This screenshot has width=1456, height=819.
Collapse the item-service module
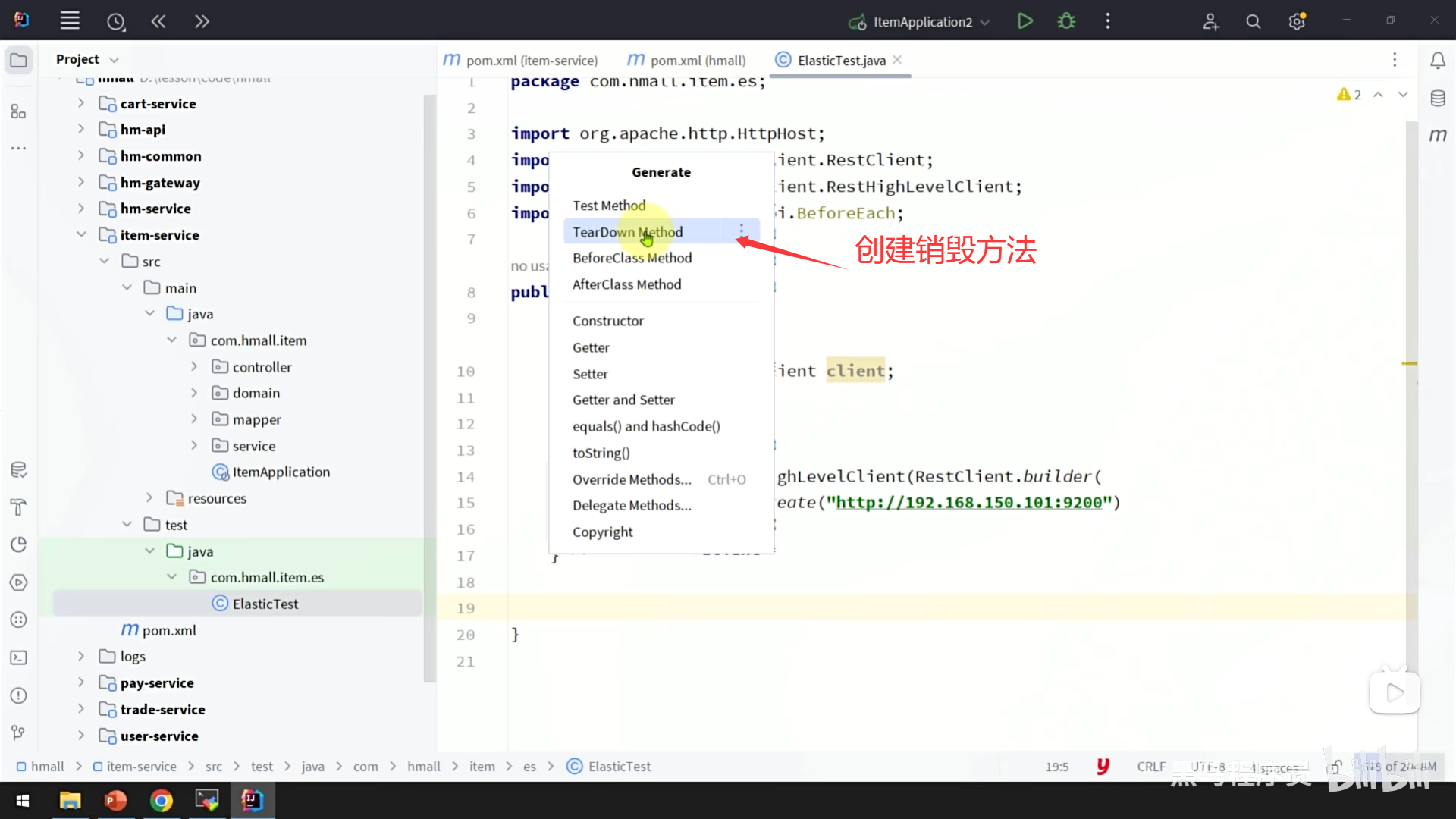81,235
